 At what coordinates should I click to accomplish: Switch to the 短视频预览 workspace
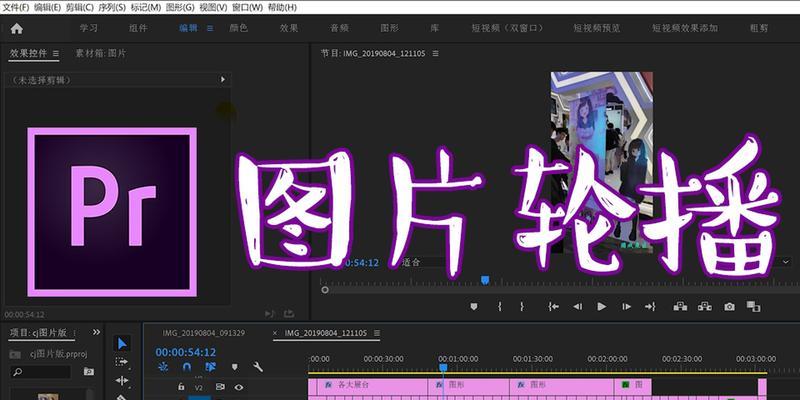tap(597, 29)
